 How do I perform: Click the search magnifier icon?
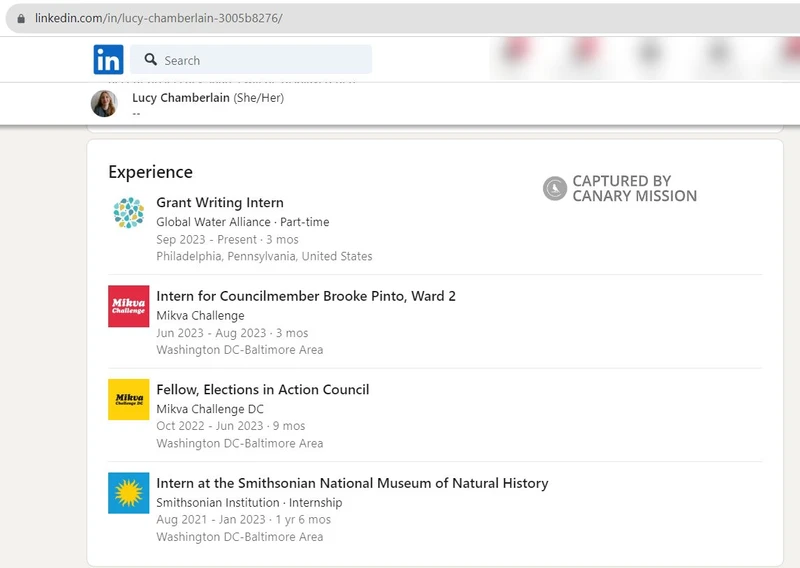[151, 60]
